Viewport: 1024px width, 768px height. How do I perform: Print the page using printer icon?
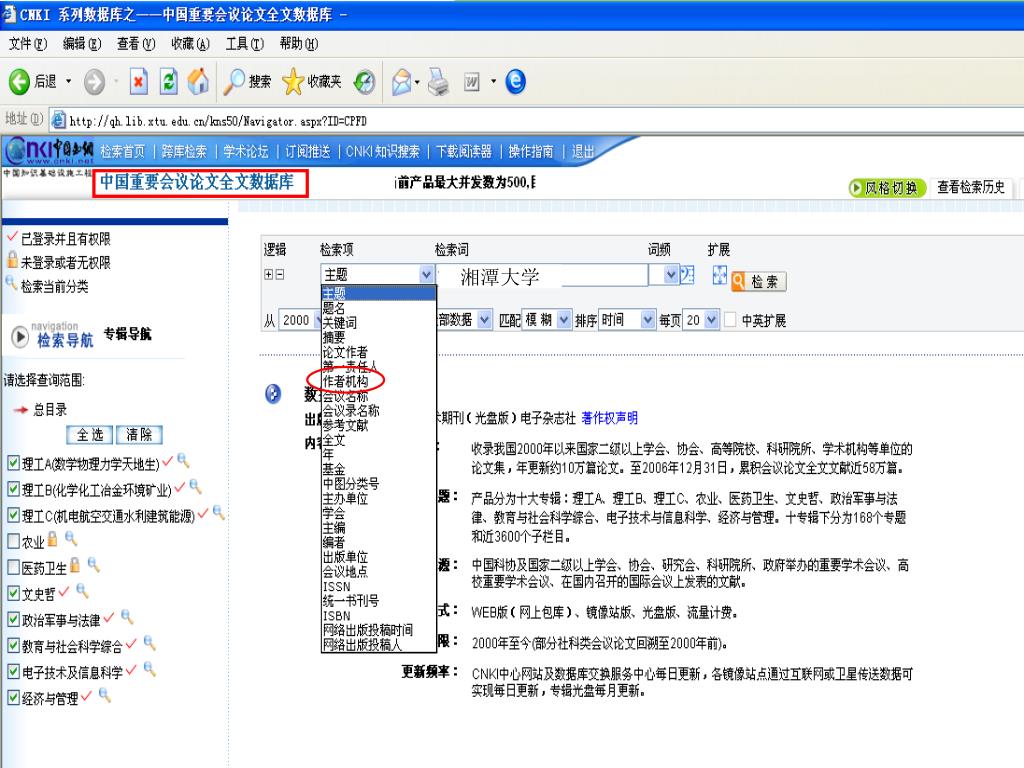click(x=438, y=82)
